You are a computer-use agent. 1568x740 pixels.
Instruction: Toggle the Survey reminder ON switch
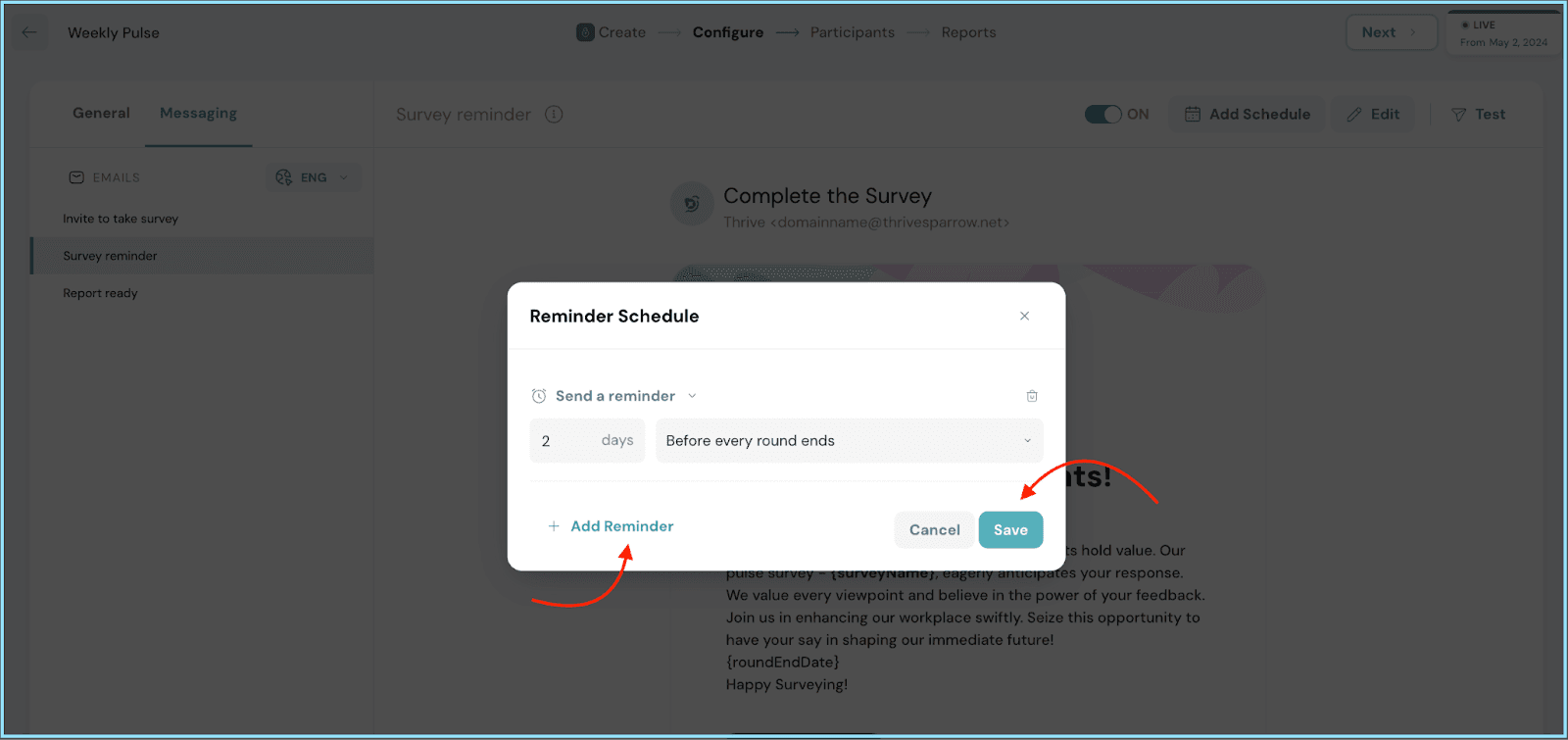(1102, 115)
